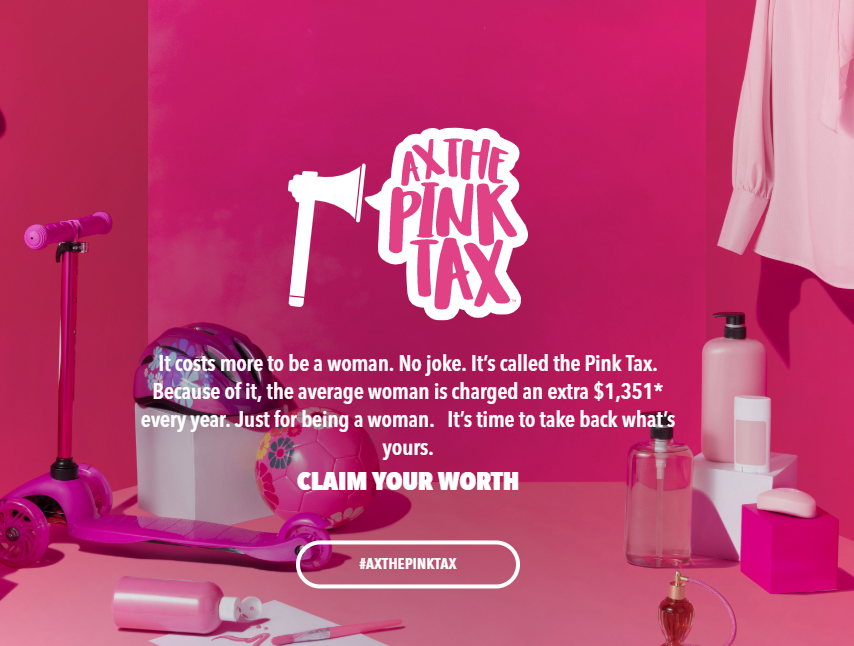
Task: Click the red perfume atomizer bottle
Action: coord(676,610)
